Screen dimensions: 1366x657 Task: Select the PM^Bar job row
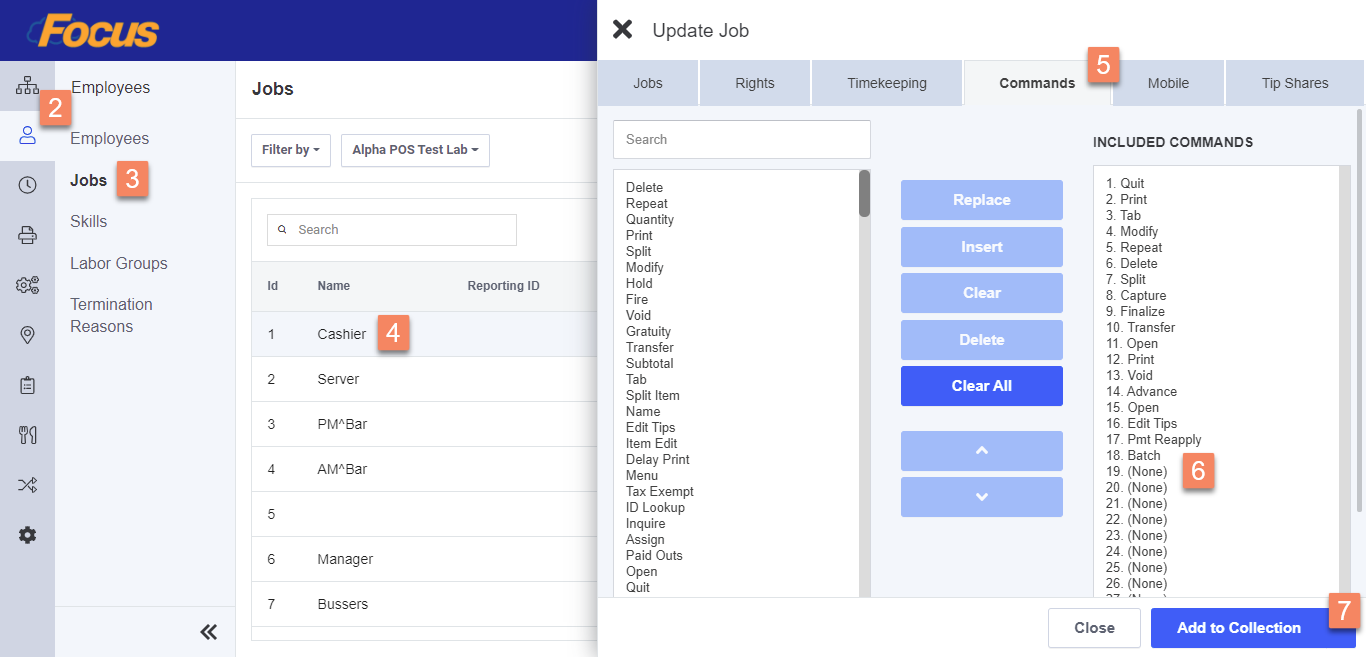(424, 424)
